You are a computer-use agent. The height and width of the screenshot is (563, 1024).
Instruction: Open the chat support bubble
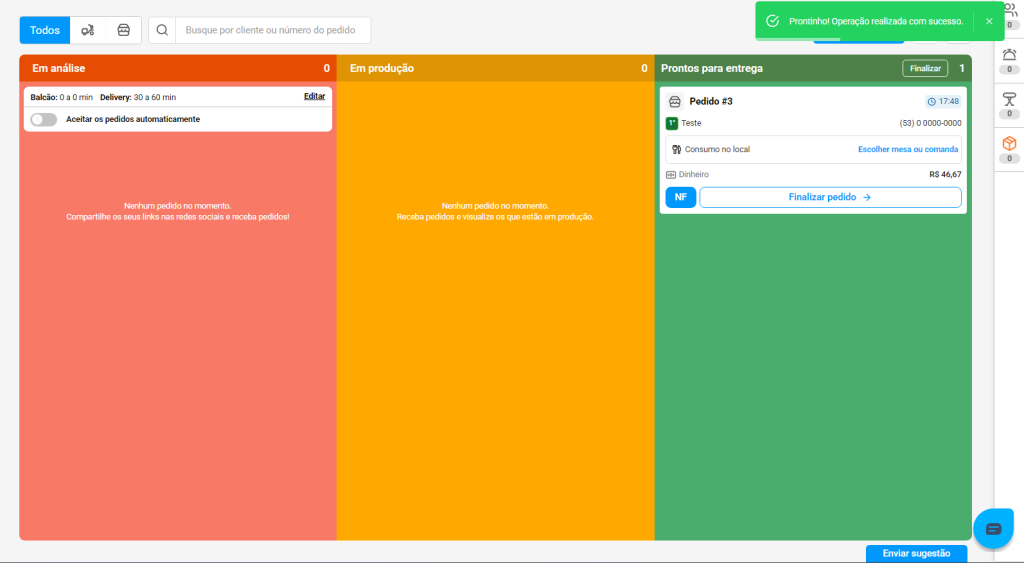[993, 528]
